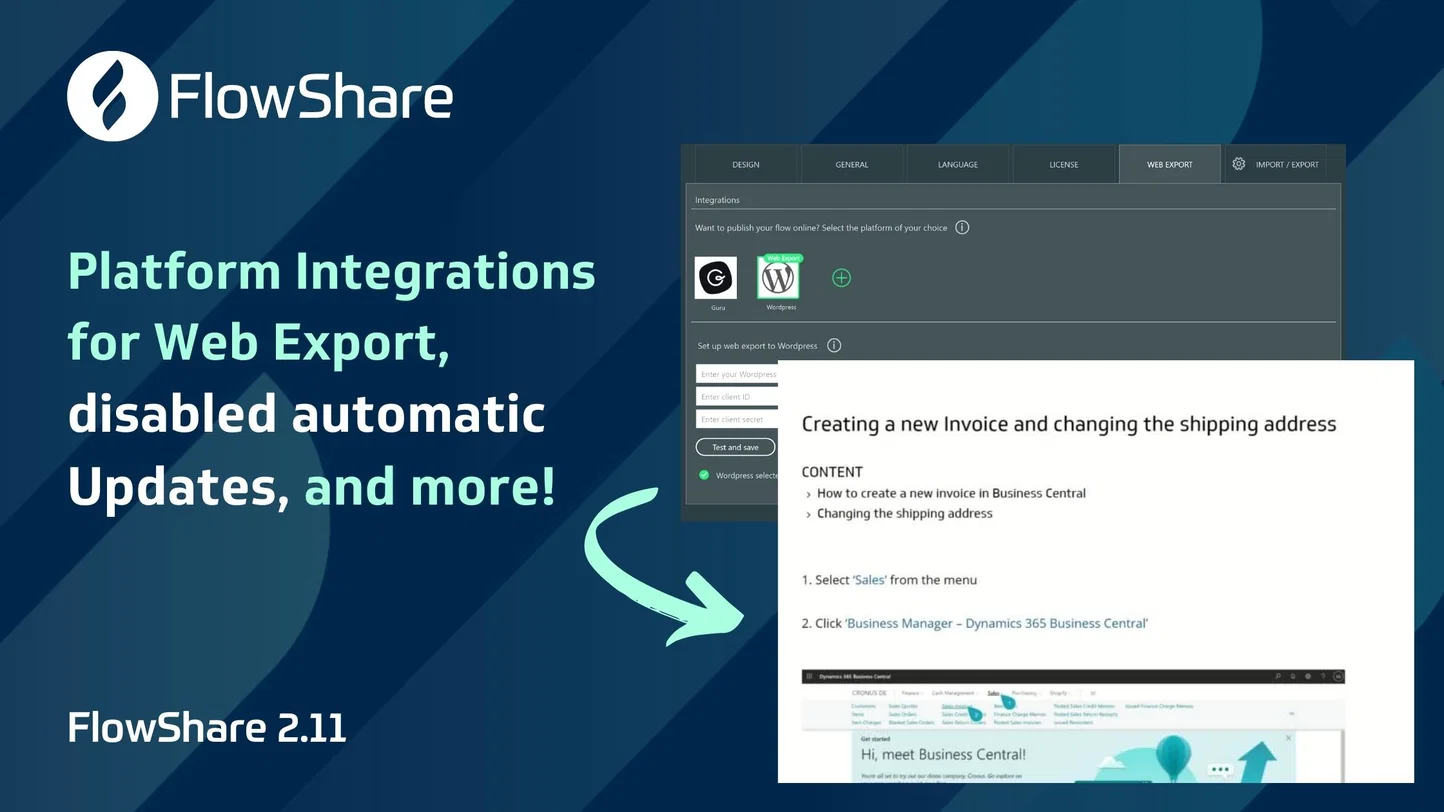Switch to the Design tab
This screenshot has height=812, width=1444.
pyautogui.click(x=746, y=164)
